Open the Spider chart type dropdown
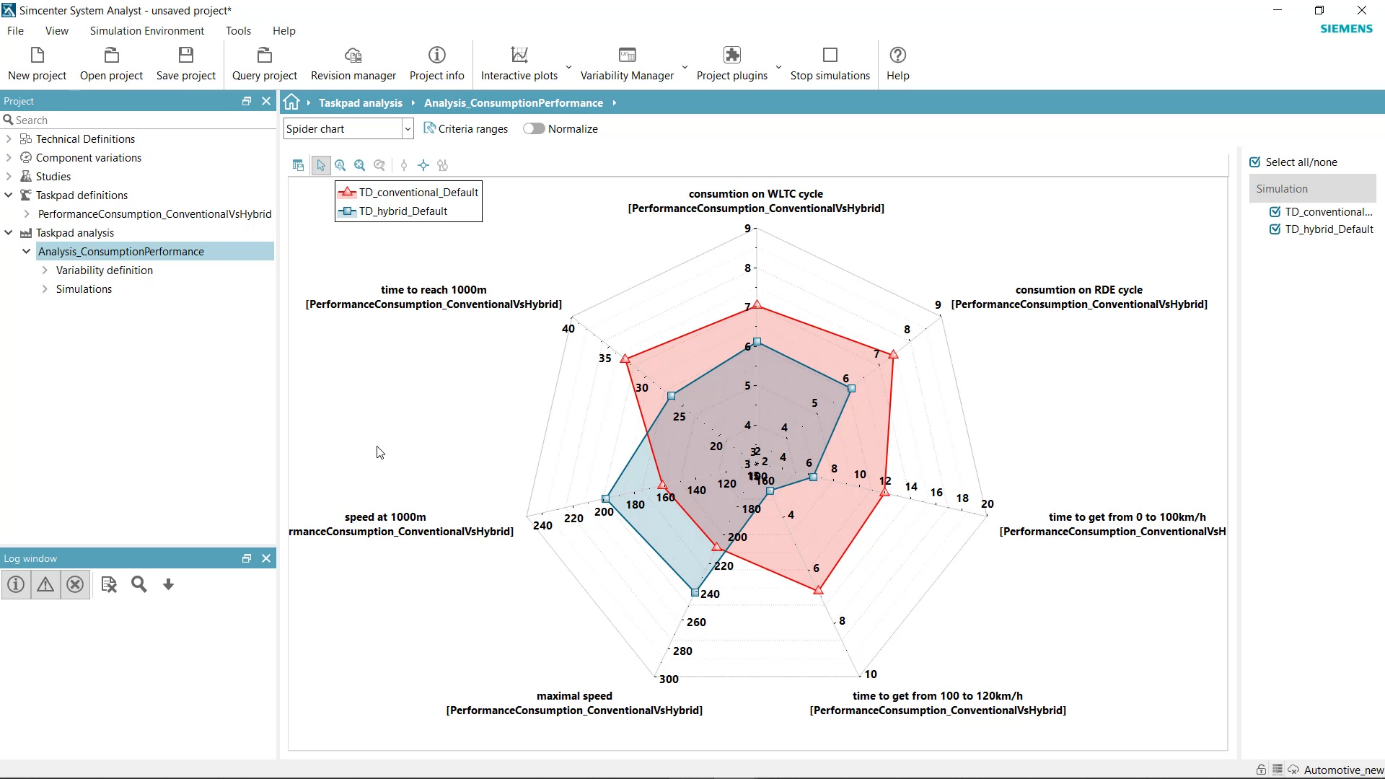 [408, 128]
